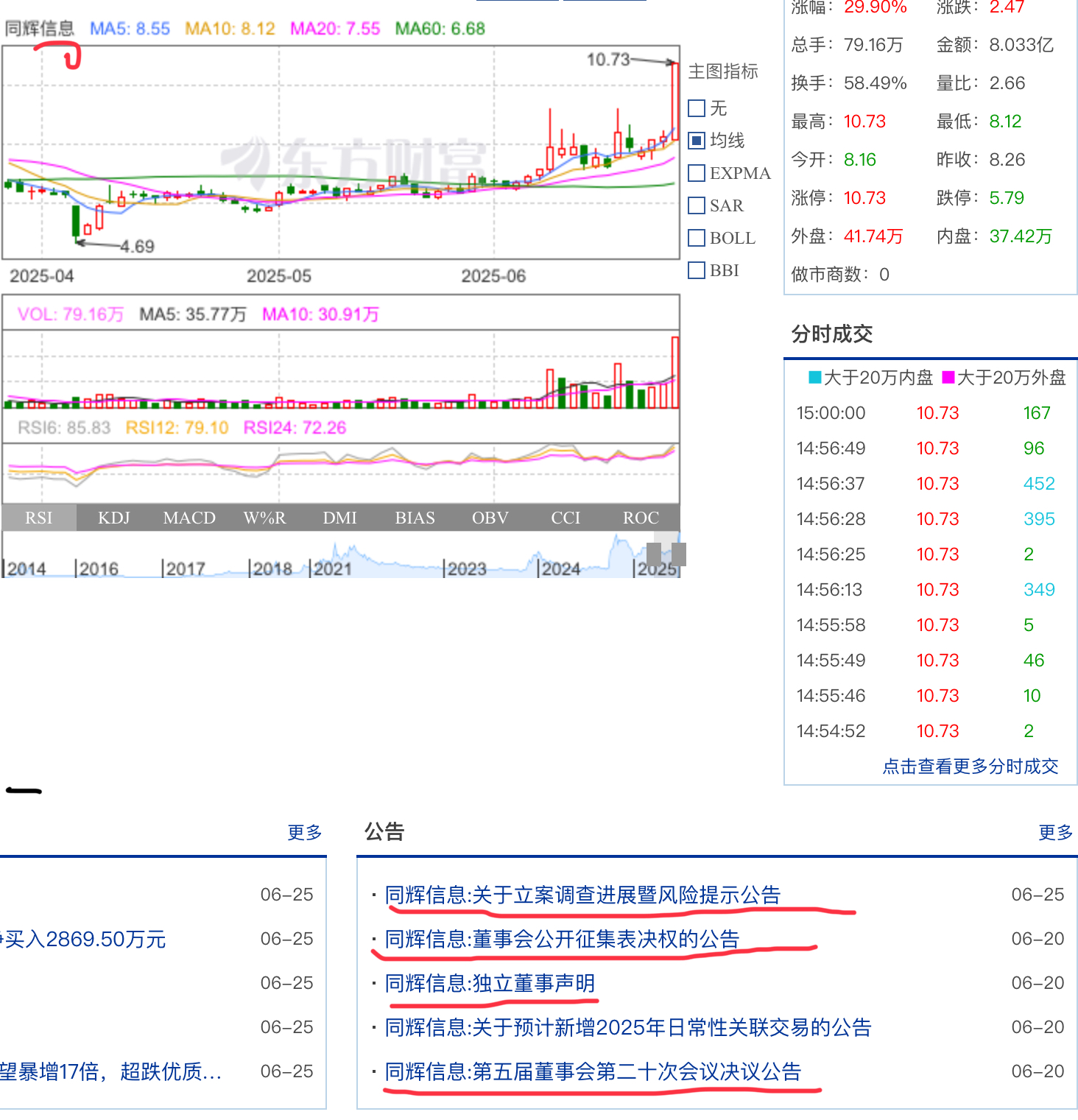The width and height of the screenshot is (1078, 1120).
Task: Enable the EXPMA indicator checkbox
Action: [697, 173]
